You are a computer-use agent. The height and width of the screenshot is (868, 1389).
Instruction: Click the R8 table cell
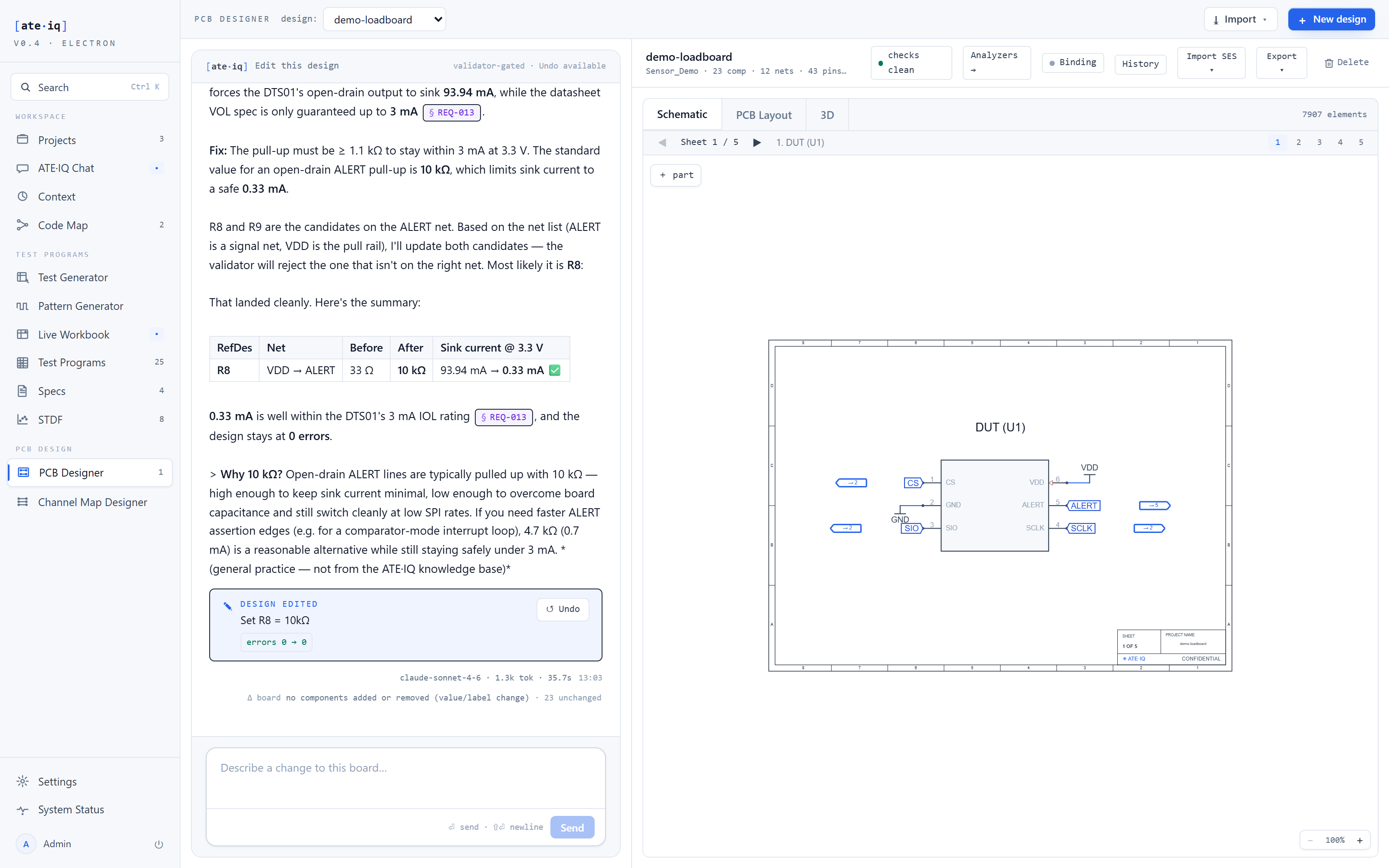click(x=234, y=370)
